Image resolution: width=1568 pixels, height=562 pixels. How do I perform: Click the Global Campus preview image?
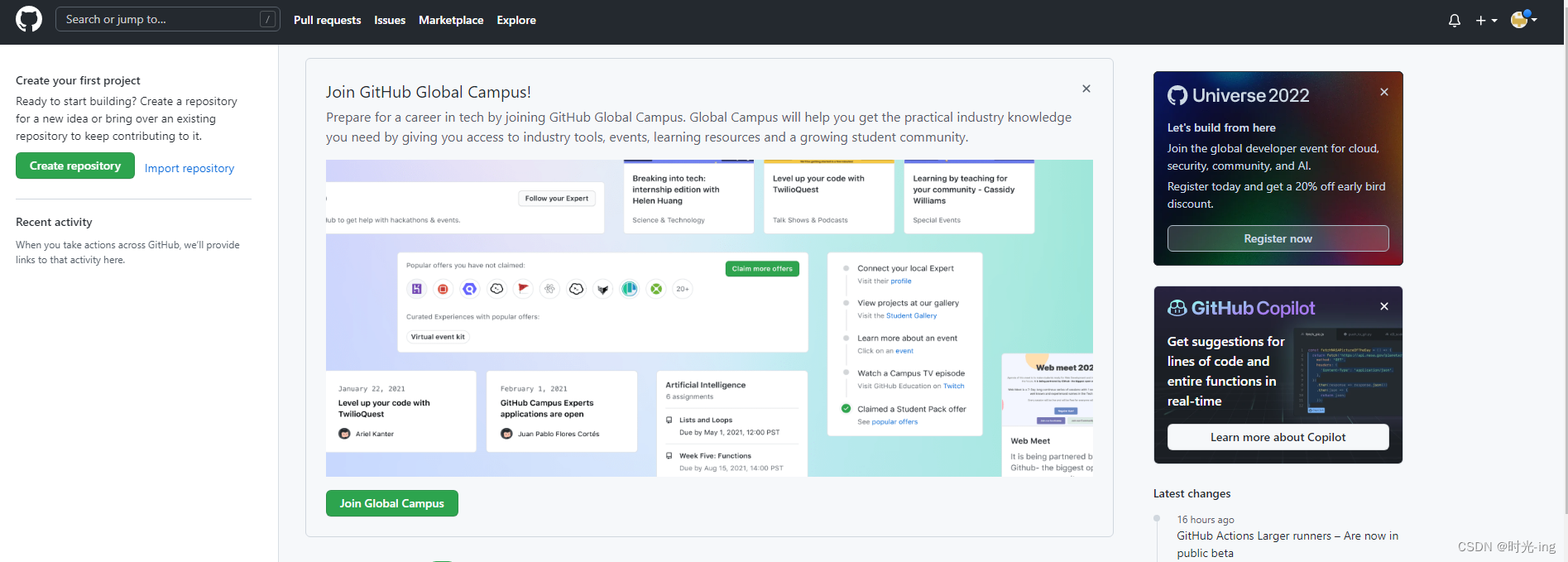pyautogui.click(x=709, y=318)
